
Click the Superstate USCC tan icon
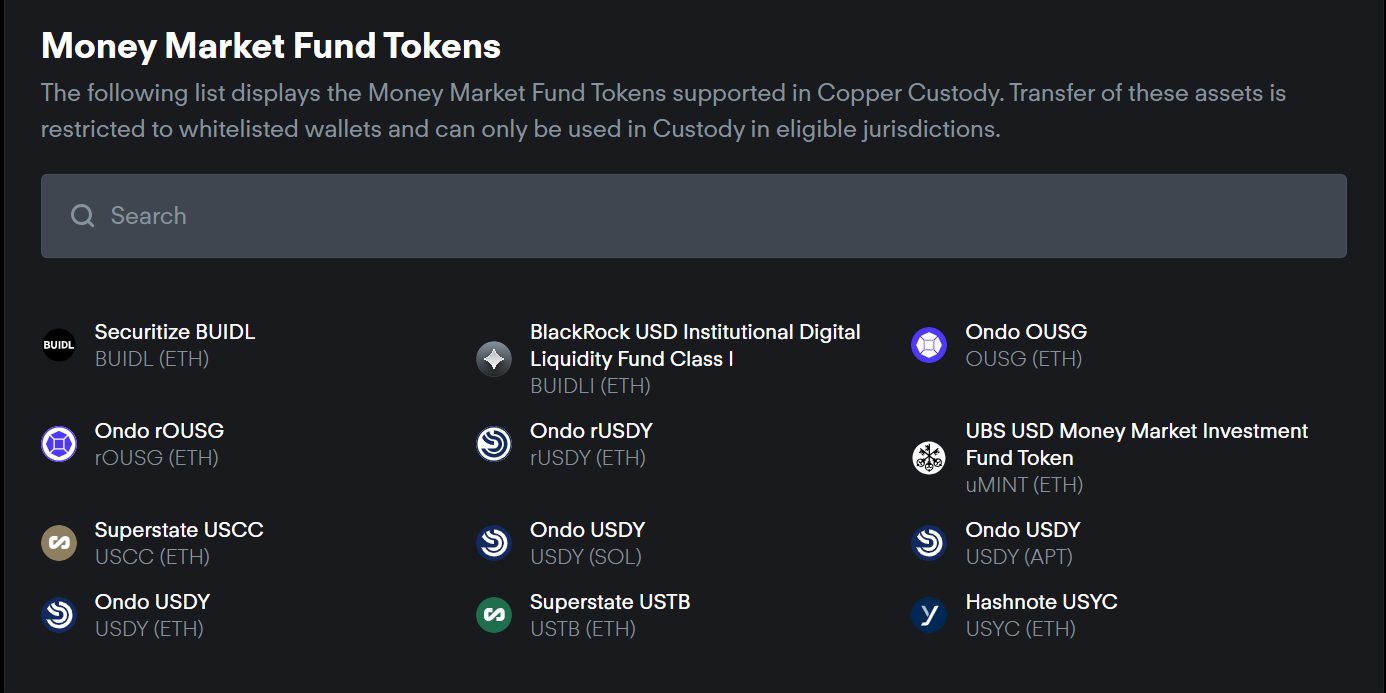point(59,543)
